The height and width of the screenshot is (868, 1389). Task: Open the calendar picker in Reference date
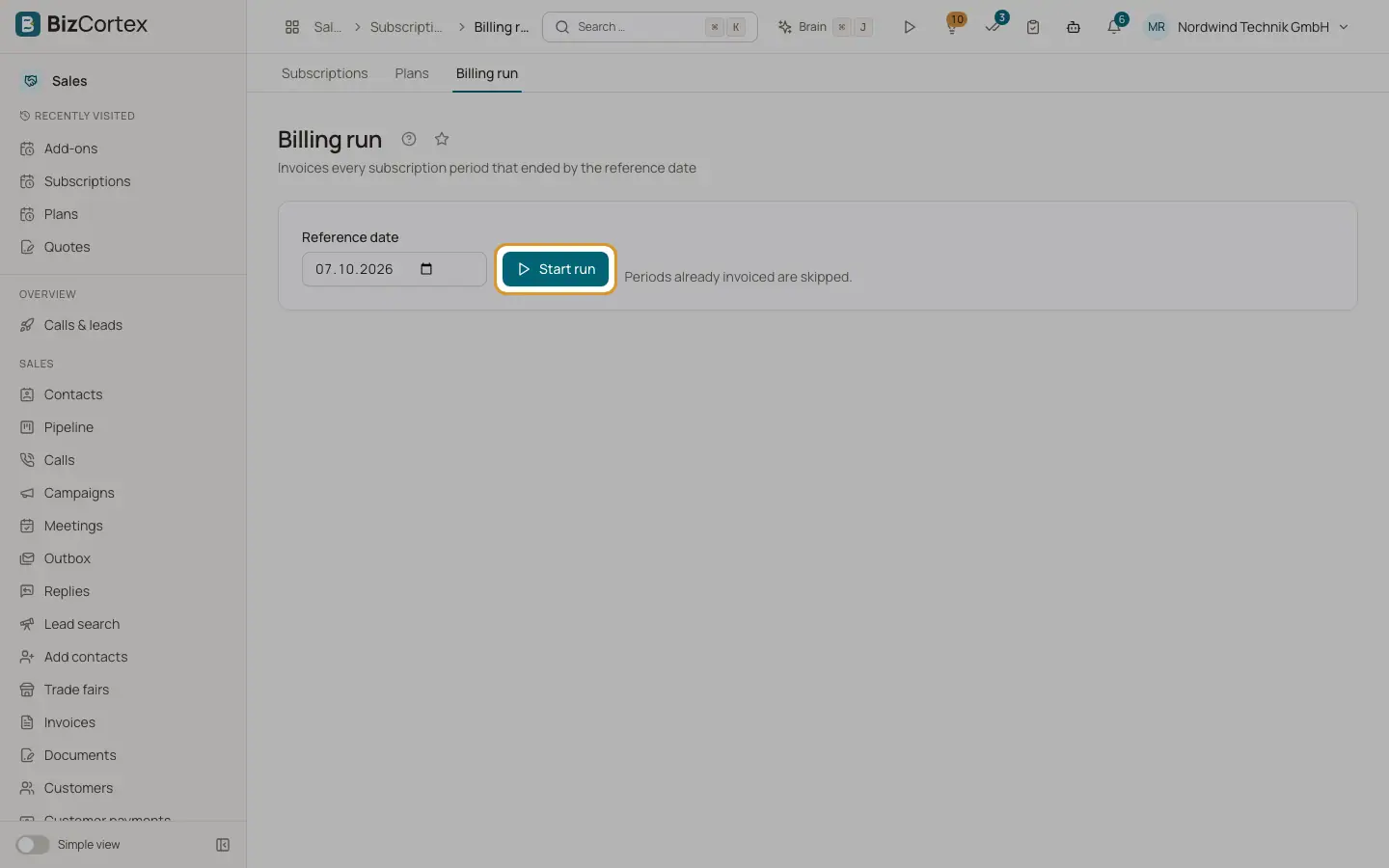[426, 269]
